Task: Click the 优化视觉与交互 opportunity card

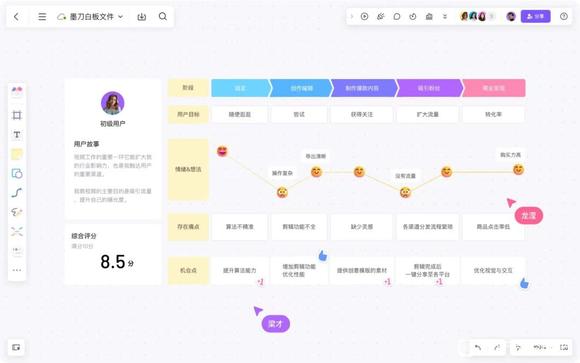Action: 493,270
